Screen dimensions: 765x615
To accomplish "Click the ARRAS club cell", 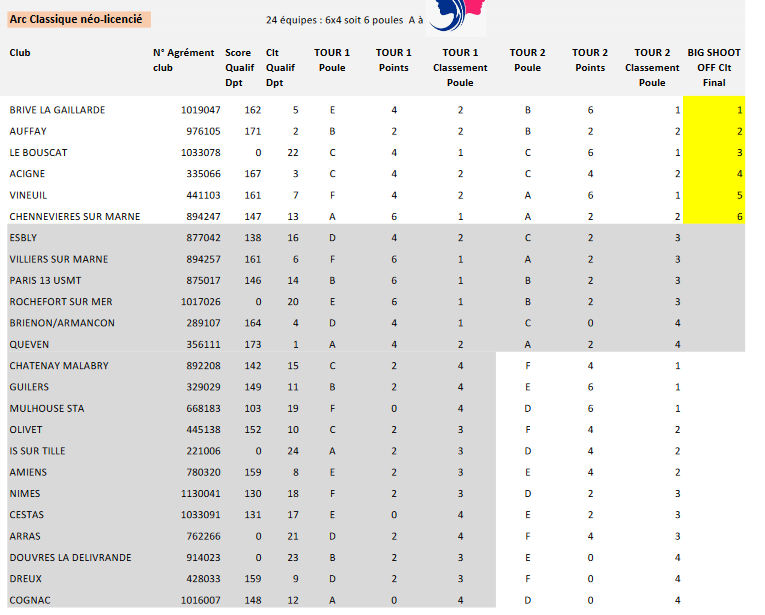I will (x=25, y=536).
